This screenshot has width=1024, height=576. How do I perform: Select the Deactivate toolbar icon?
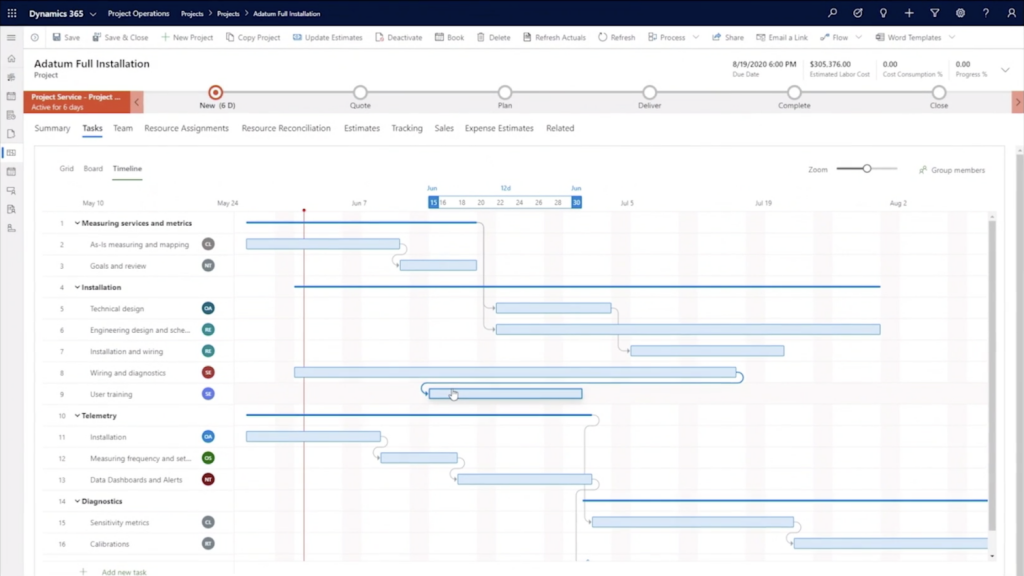400,37
